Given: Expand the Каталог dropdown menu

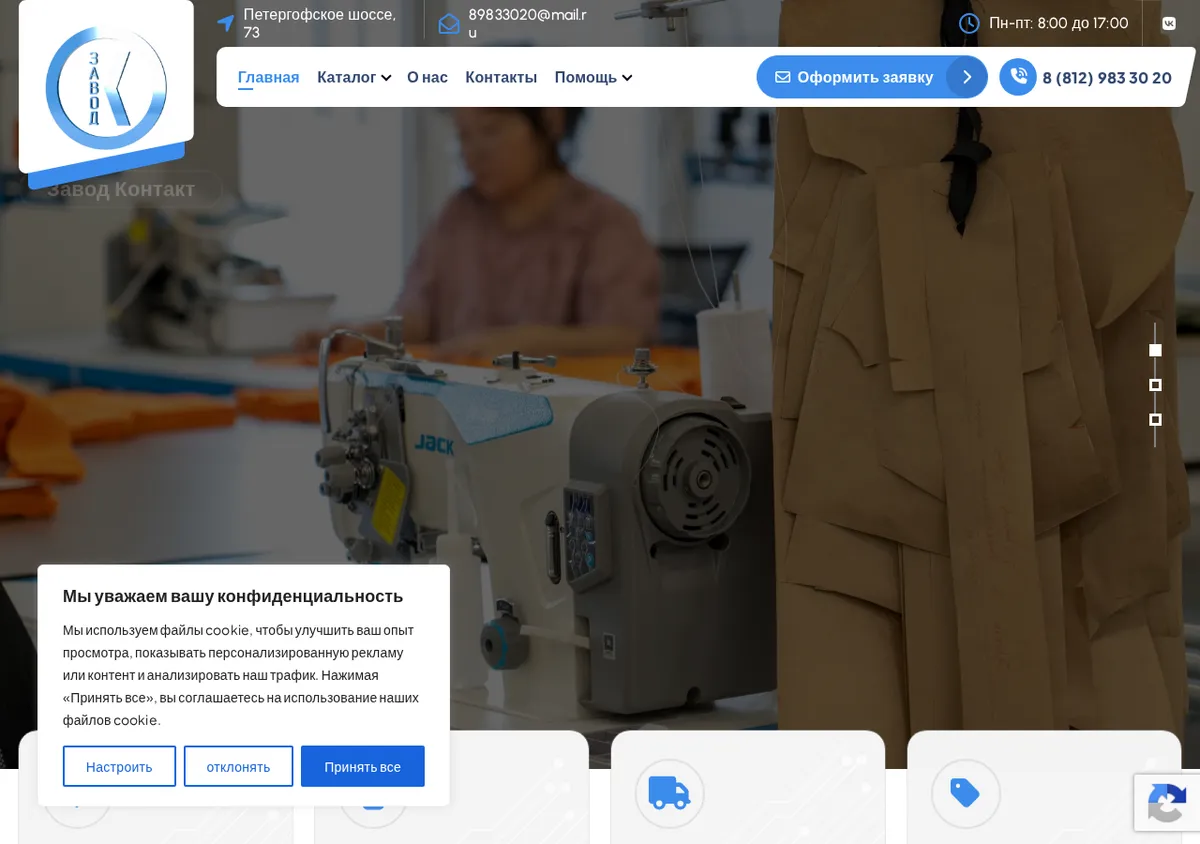Looking at the screenshot, I should (354, 77).
